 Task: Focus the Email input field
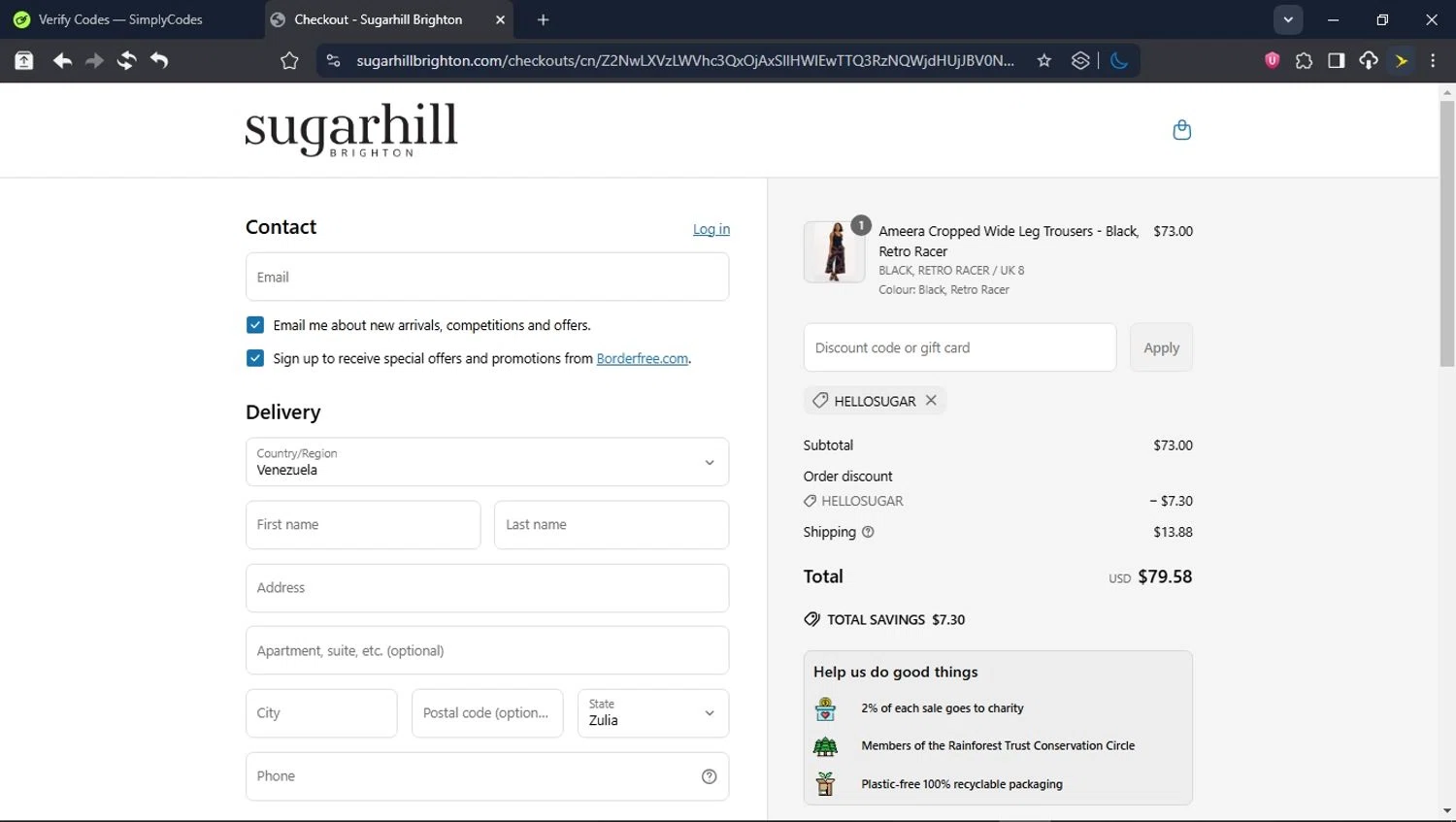coord(487,277)
